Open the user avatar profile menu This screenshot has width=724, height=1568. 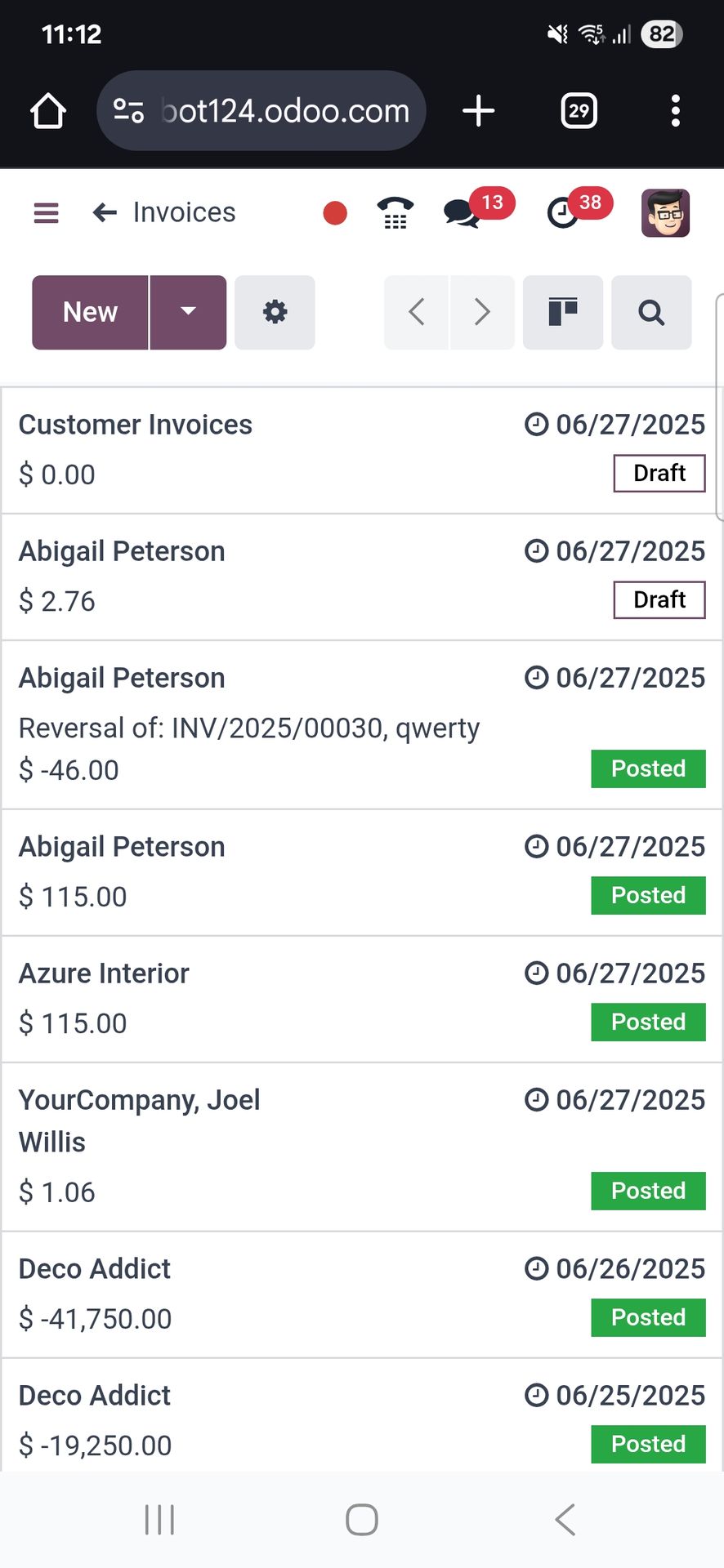click(x=665, y=213)
